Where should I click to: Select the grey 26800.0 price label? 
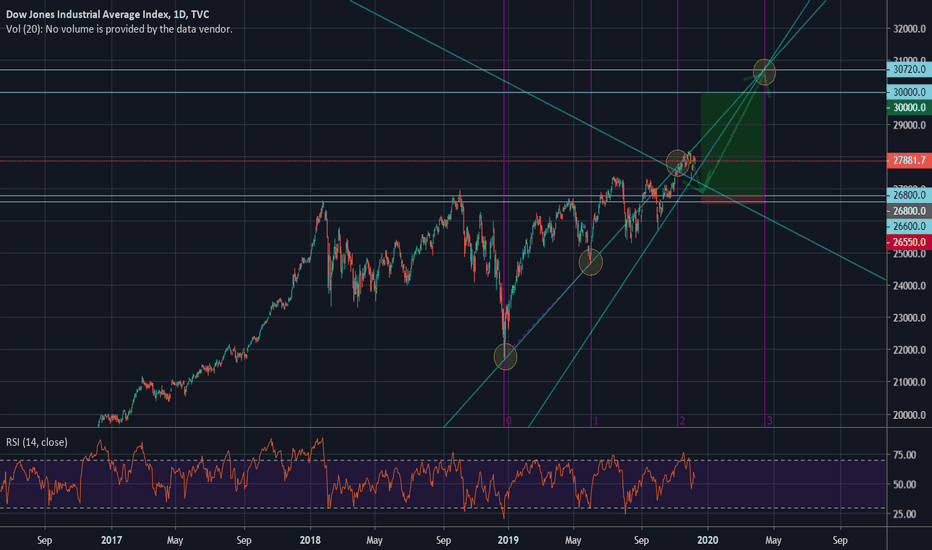(909, 211)
